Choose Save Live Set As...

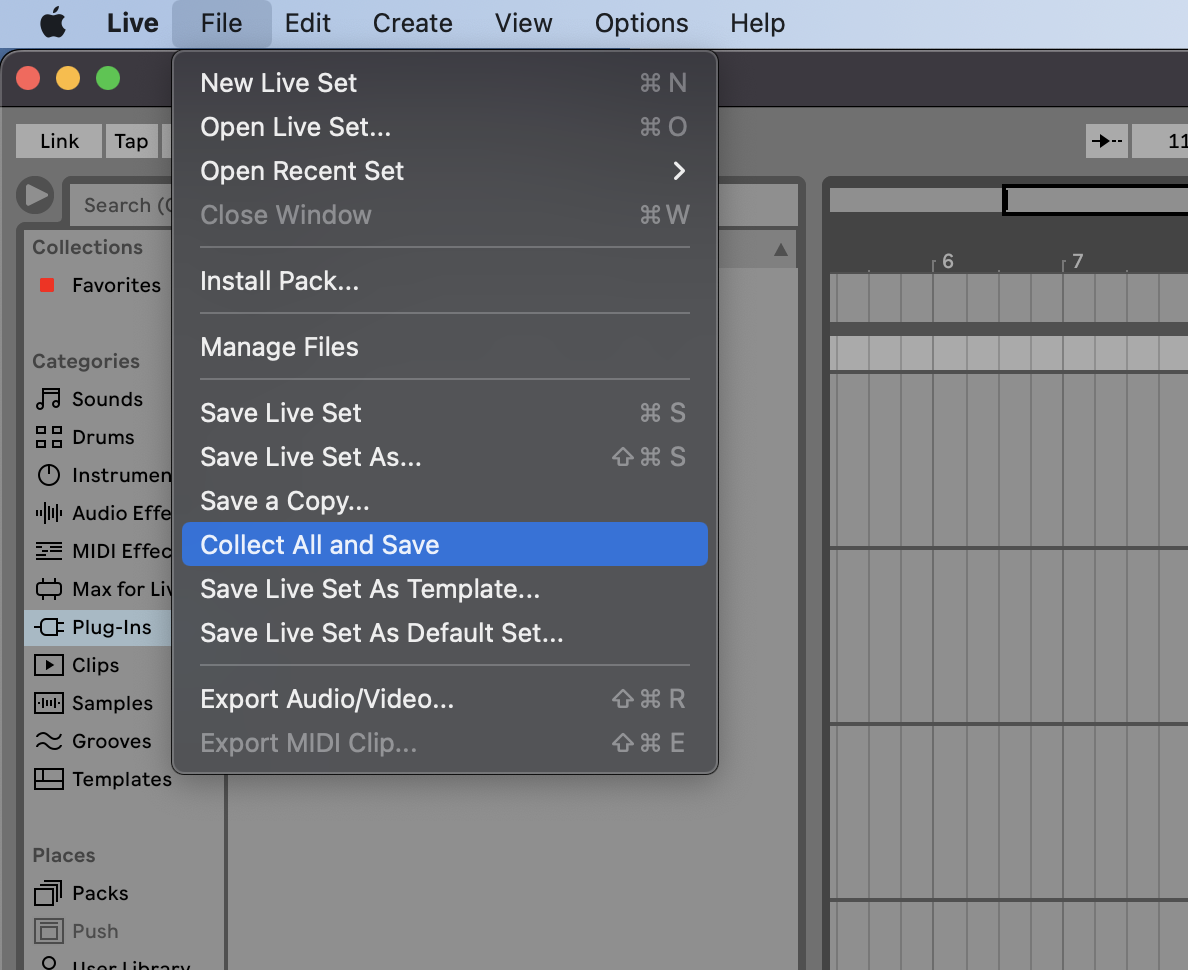point(445,457)
